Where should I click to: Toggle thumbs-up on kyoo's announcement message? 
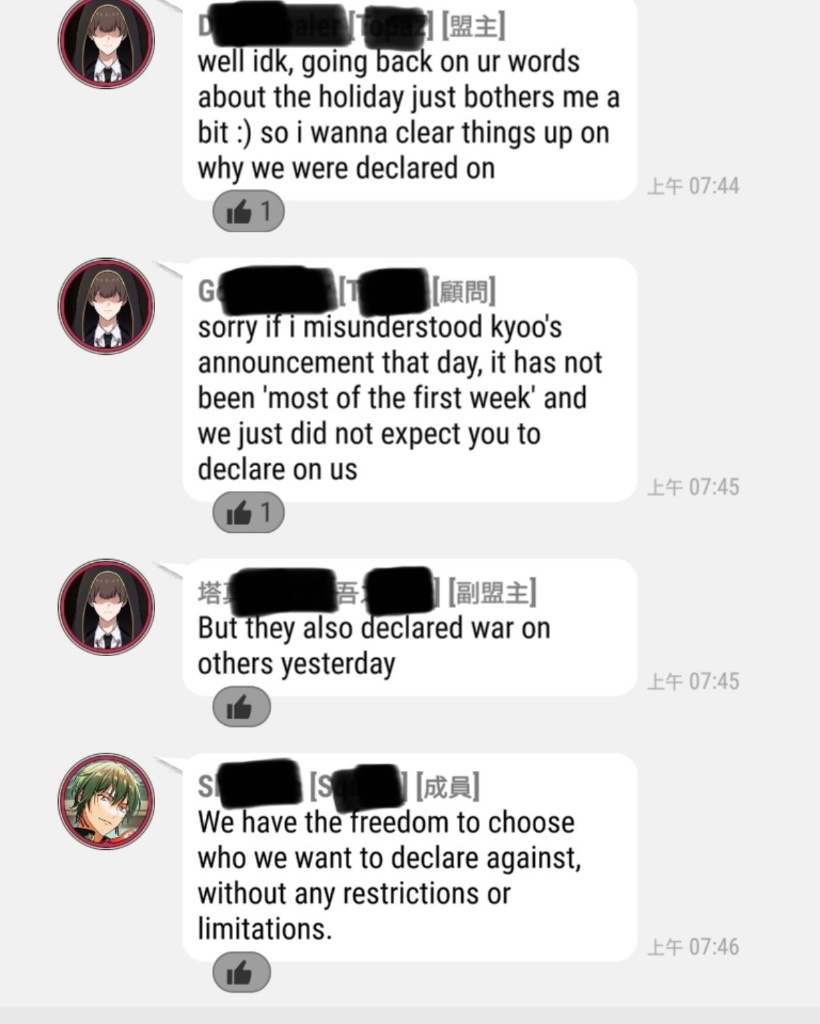[248, 512]
